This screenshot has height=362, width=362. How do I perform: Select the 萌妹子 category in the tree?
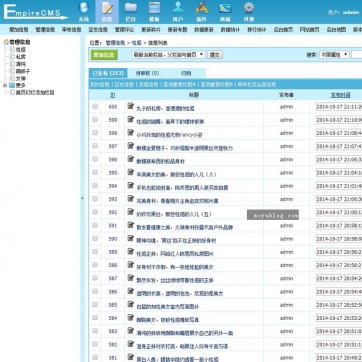pos(23,71)
